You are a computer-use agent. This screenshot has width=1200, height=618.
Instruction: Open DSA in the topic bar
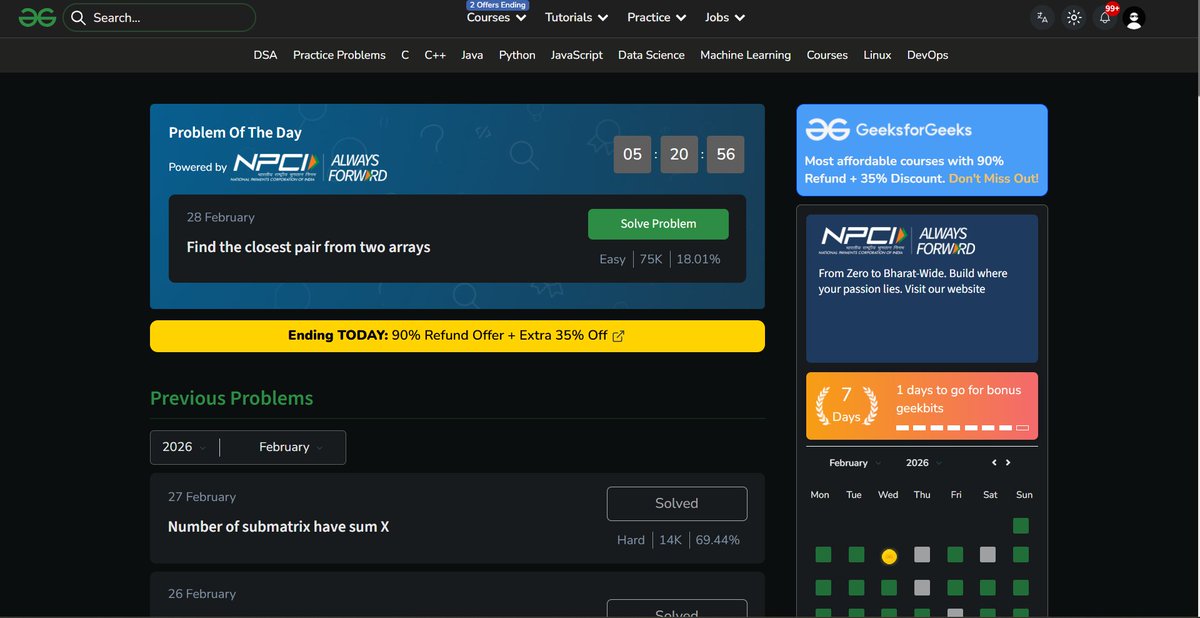pos(265,55)
